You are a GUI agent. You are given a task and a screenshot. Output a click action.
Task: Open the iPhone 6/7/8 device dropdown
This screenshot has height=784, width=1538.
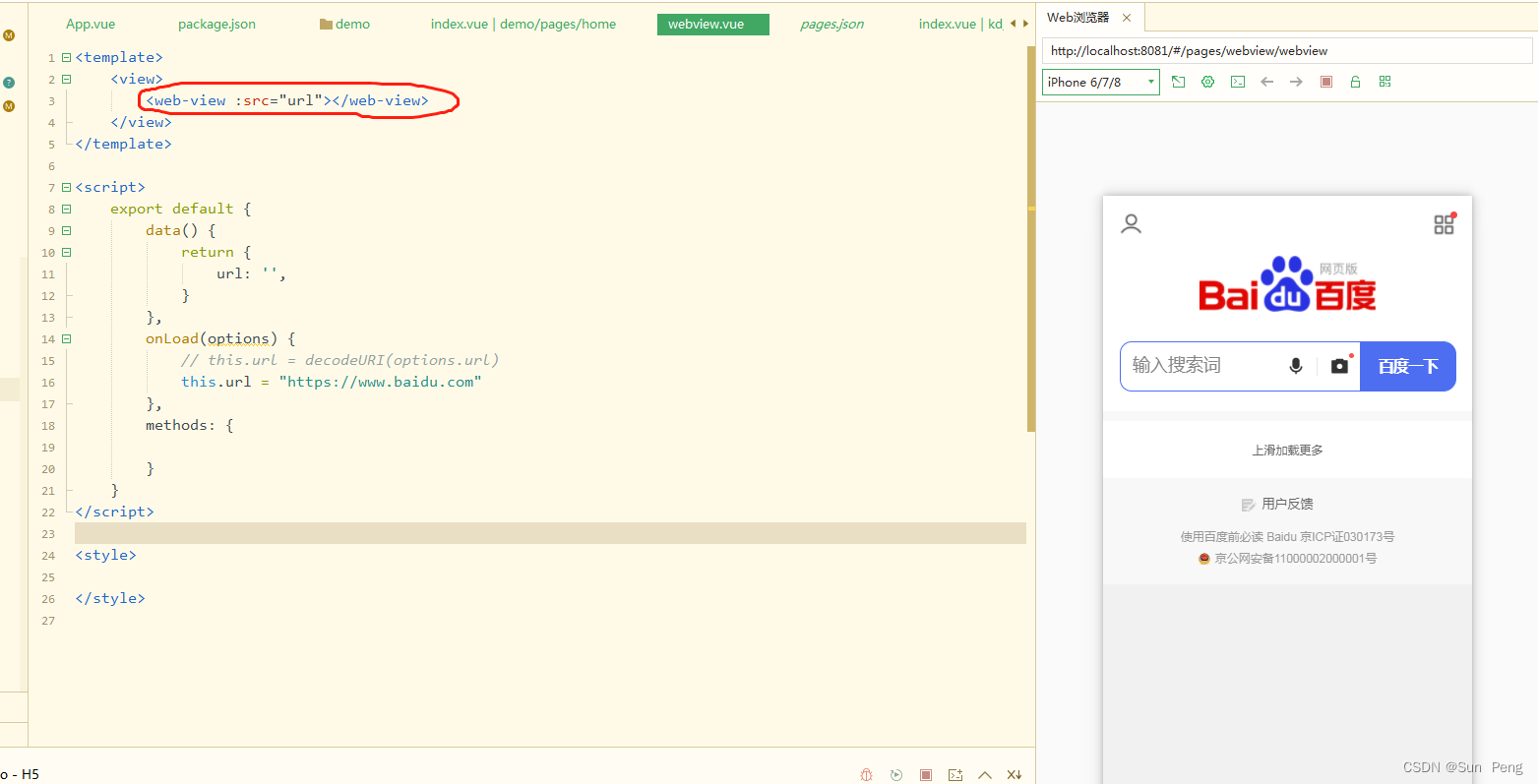[x=1101, y=82]
